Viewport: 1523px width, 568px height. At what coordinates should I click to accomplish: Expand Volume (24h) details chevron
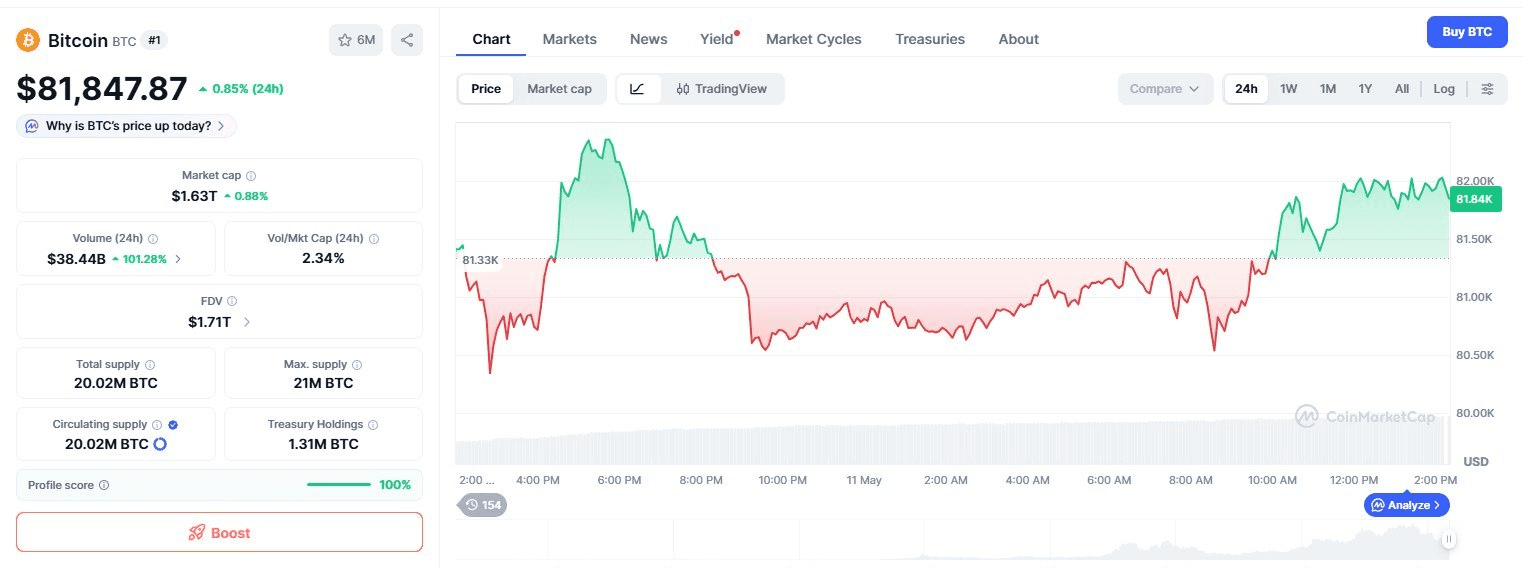(178, 259)
